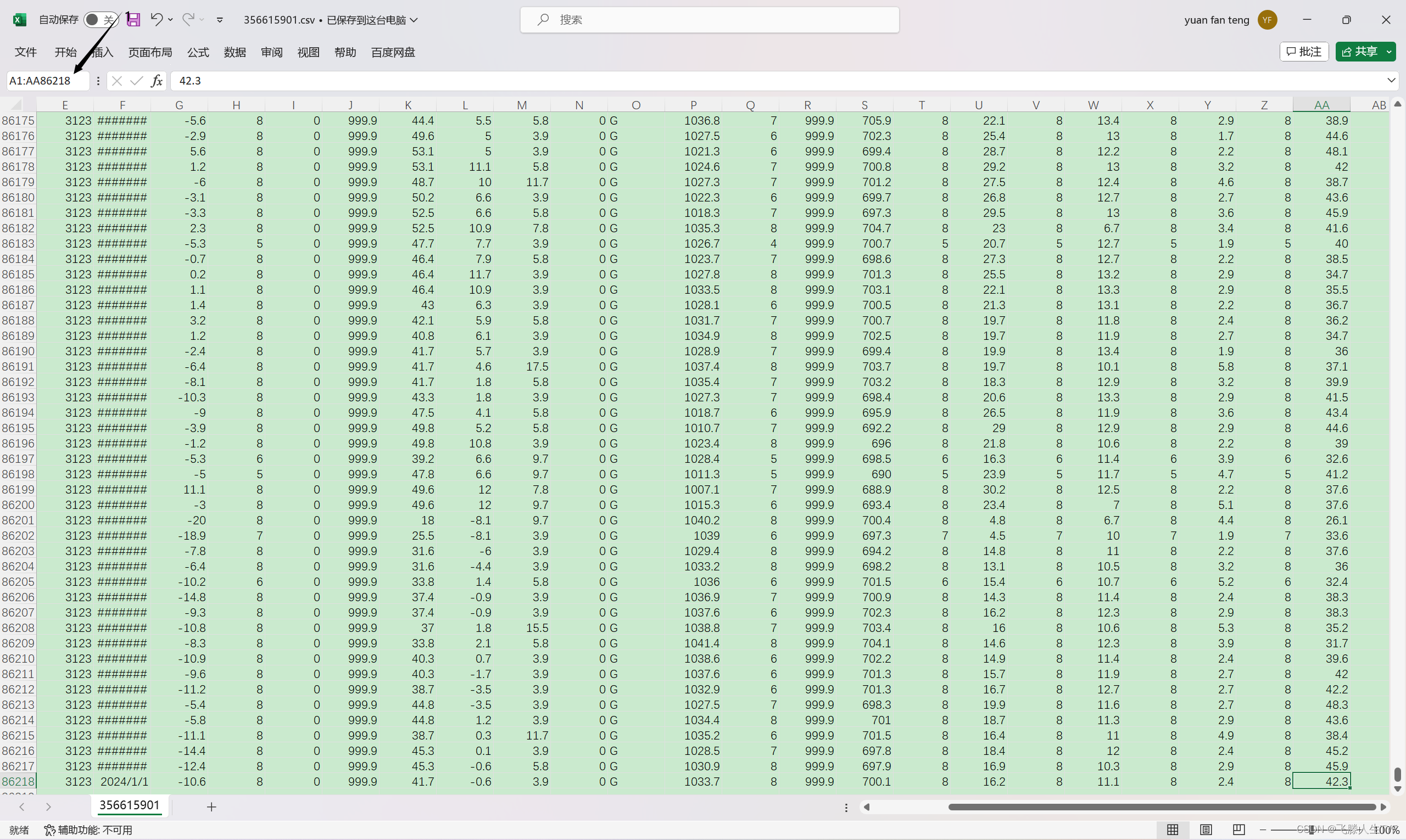Click the Select All corner triangle
The width and height of the screenshot is (1406, 840).
pos(17,105)
